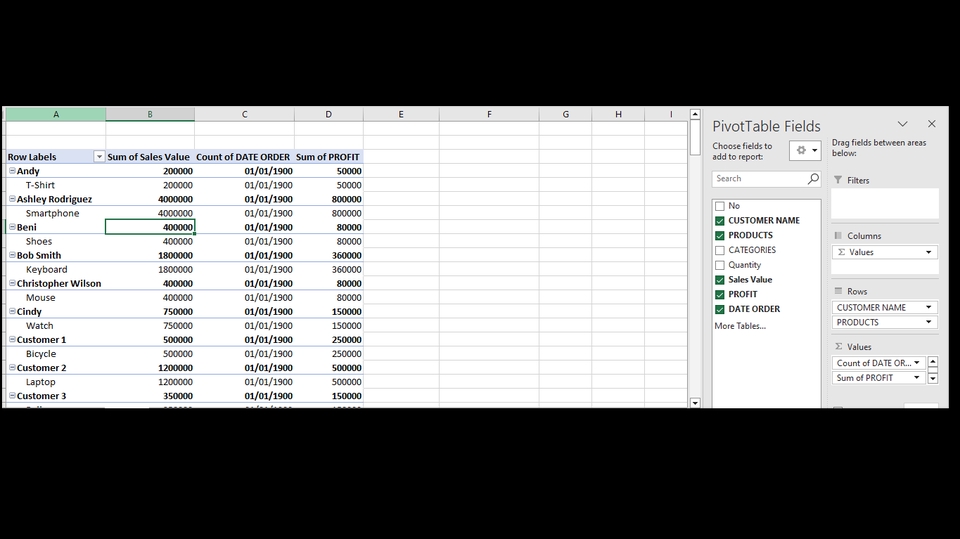Collapse the Beni row group
The image size is (960, 539).
(x=12, y=227)
